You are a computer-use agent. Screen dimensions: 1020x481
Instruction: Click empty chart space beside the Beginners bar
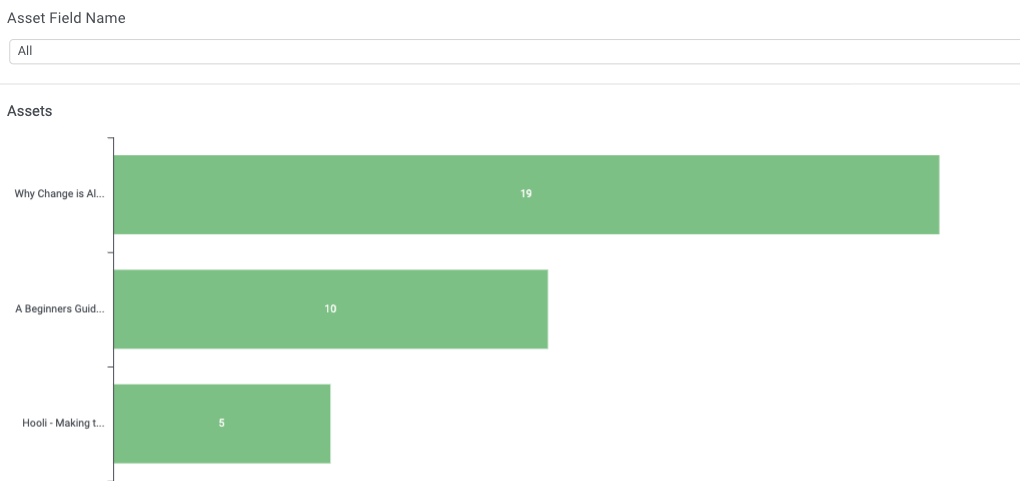pos(781,309)
